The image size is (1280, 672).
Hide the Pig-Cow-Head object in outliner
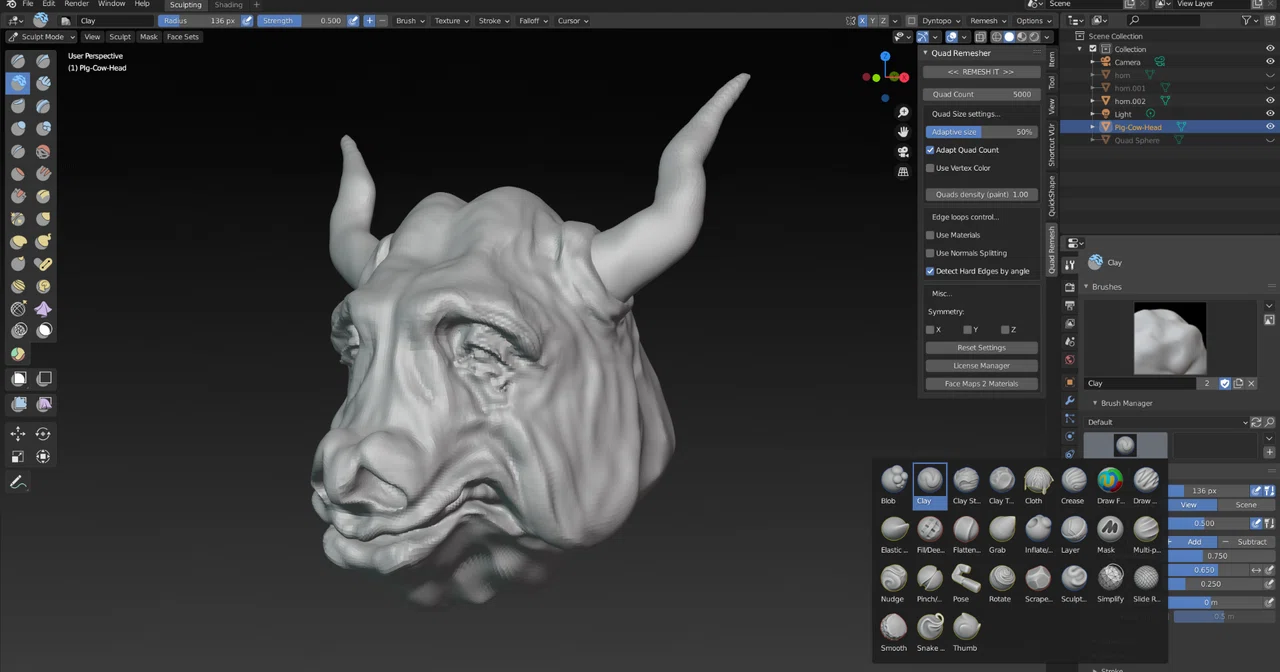(x=1270, y=127)
